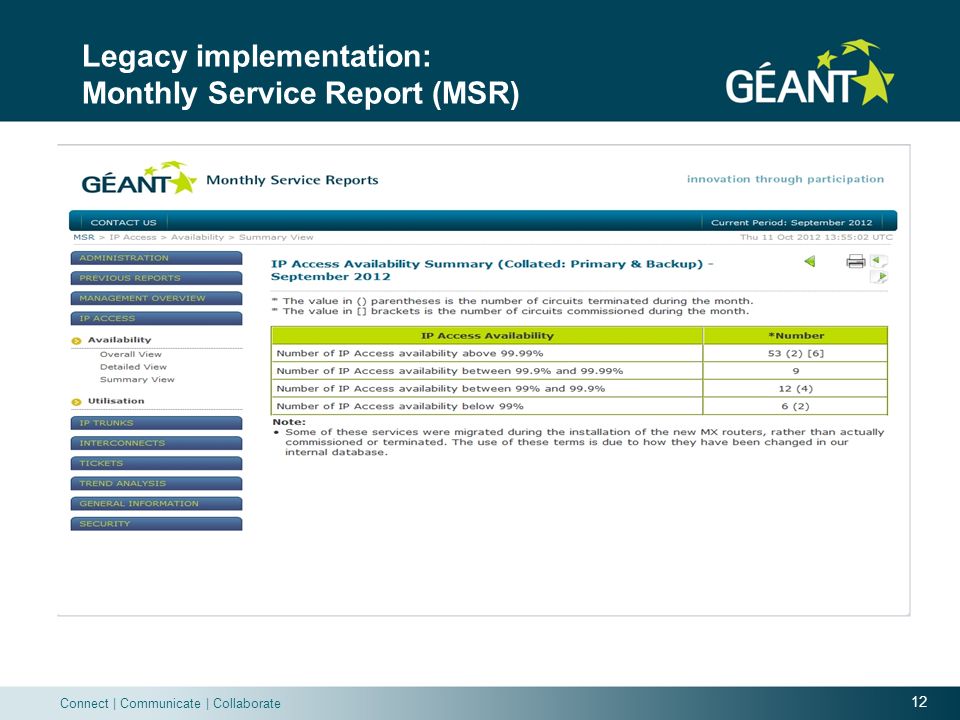Open the TICKETS sidebar menu
Viewport: 960px width, 720px height.
point(156,463)
